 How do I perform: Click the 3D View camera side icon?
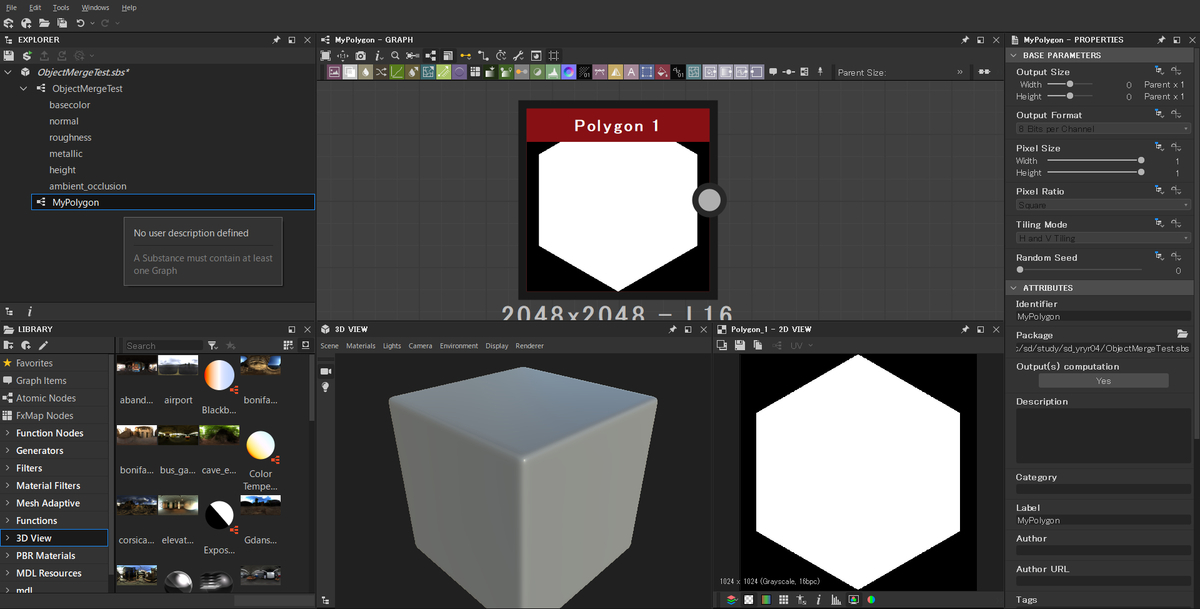(325, 371)
